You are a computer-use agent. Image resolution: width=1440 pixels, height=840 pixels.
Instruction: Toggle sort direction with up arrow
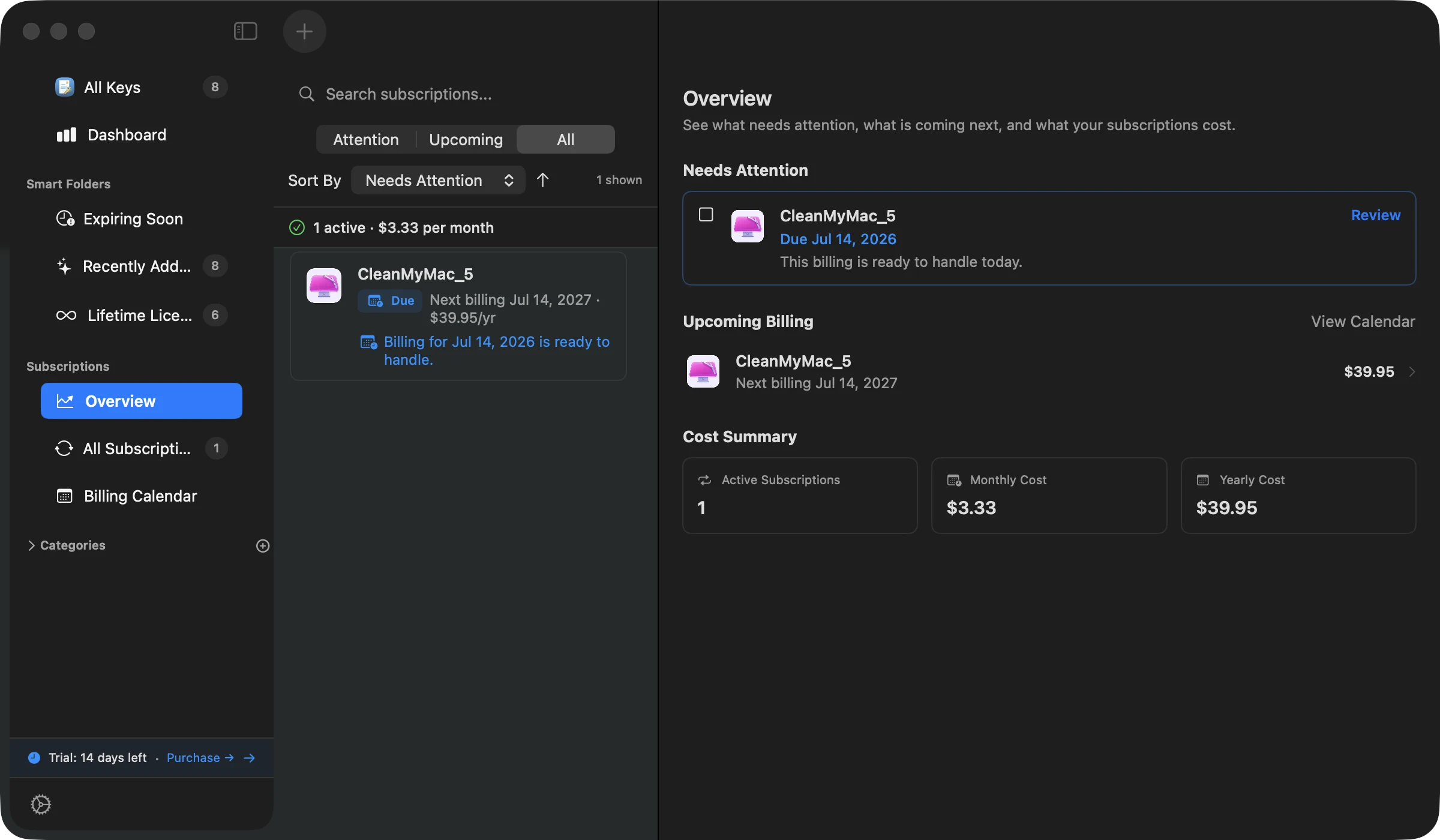(x=542, y=181)
